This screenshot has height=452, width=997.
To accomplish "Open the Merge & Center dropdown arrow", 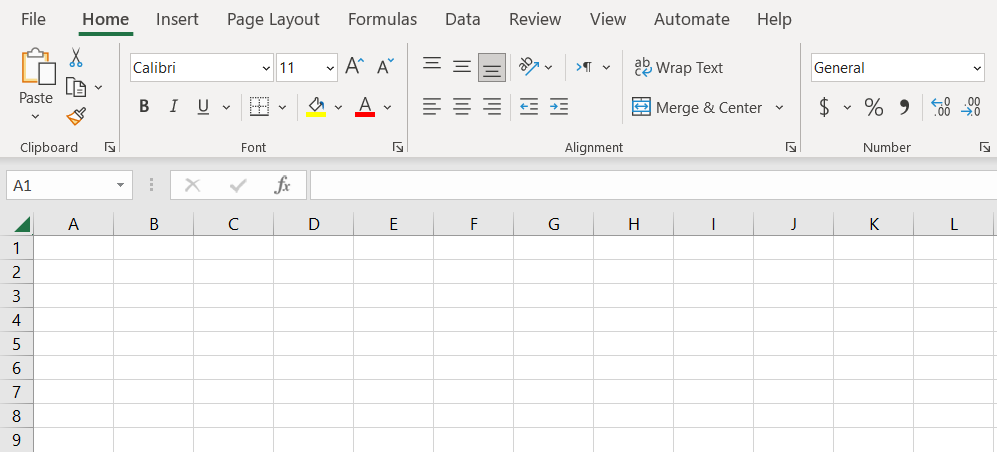I will point(780,108).
